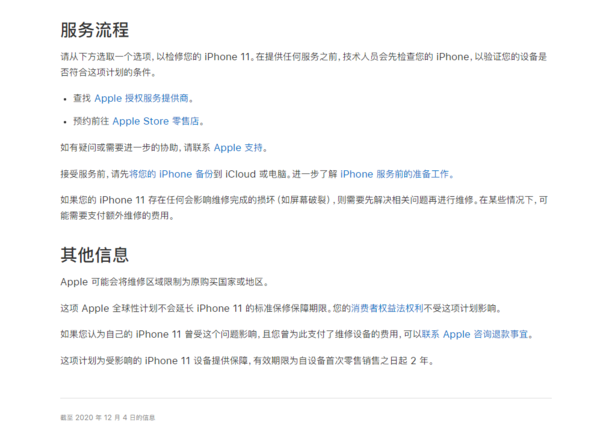Open 将您的 iPhone 备份 link
This screenshot has height=437, width=600.
[x=171, y=174]
